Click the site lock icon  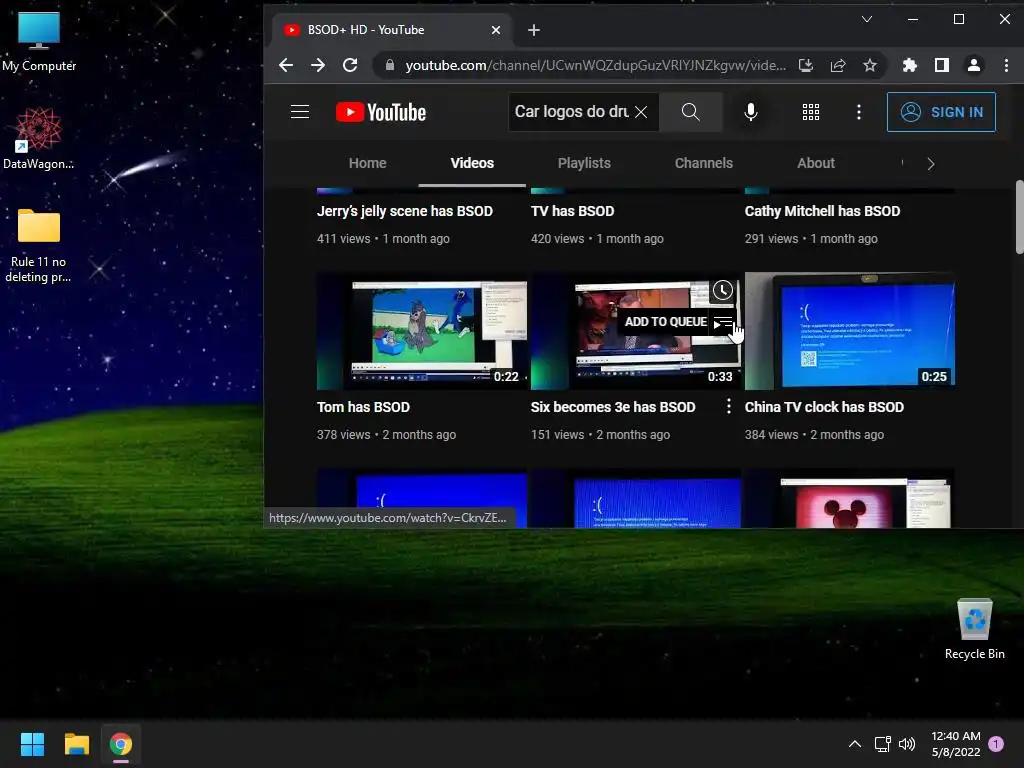click(x=390, y=65)
